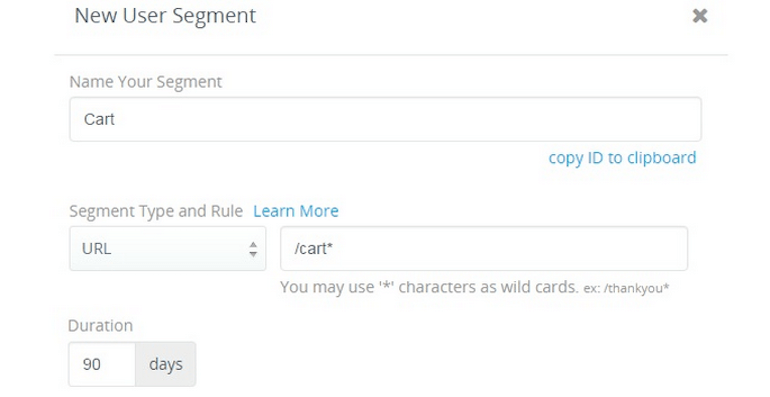The height and width of the screenshot is (397, 770).
Task: Click the up-down arrows on URL selector
Action: (253, 249)
